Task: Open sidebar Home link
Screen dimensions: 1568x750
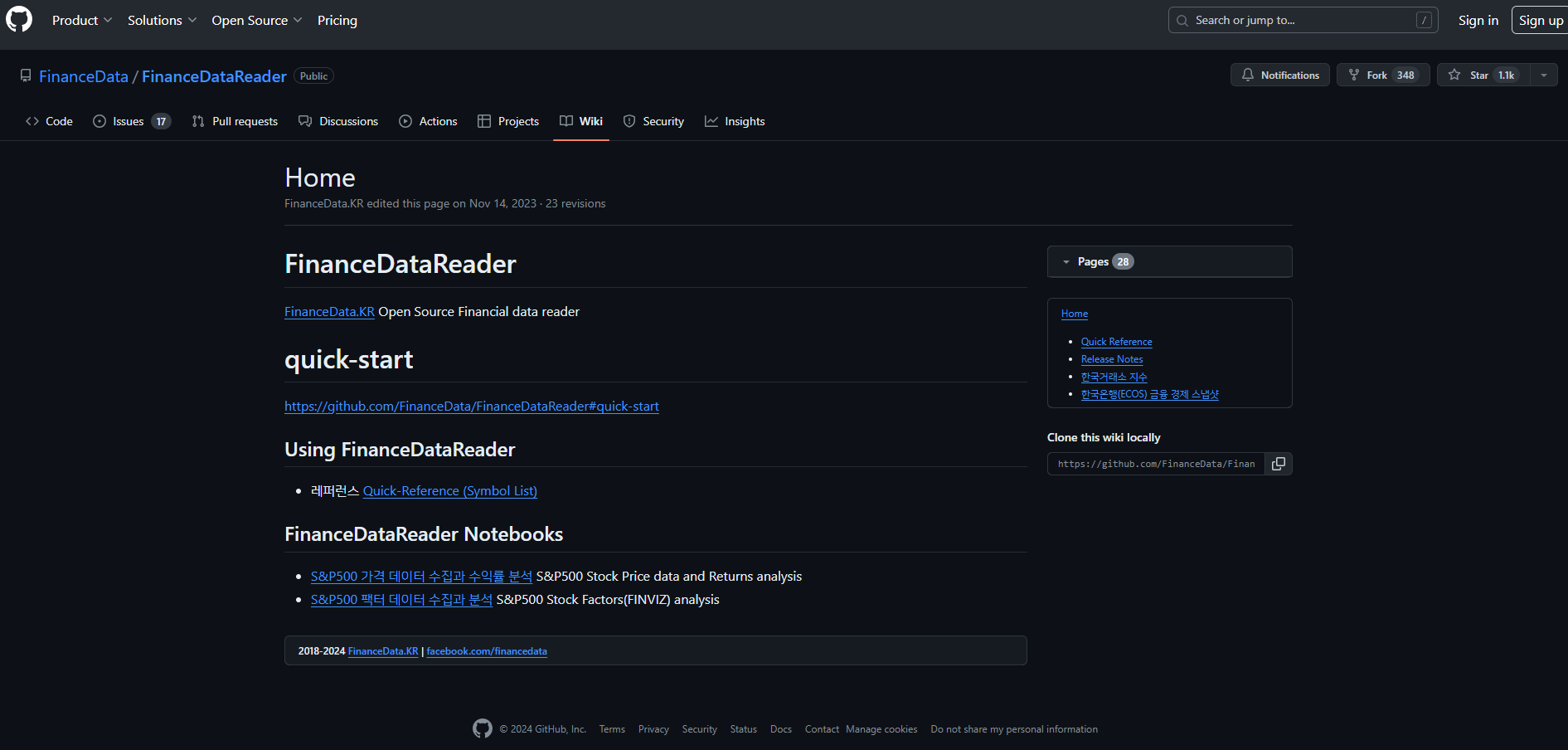Action: (1075, 314)
